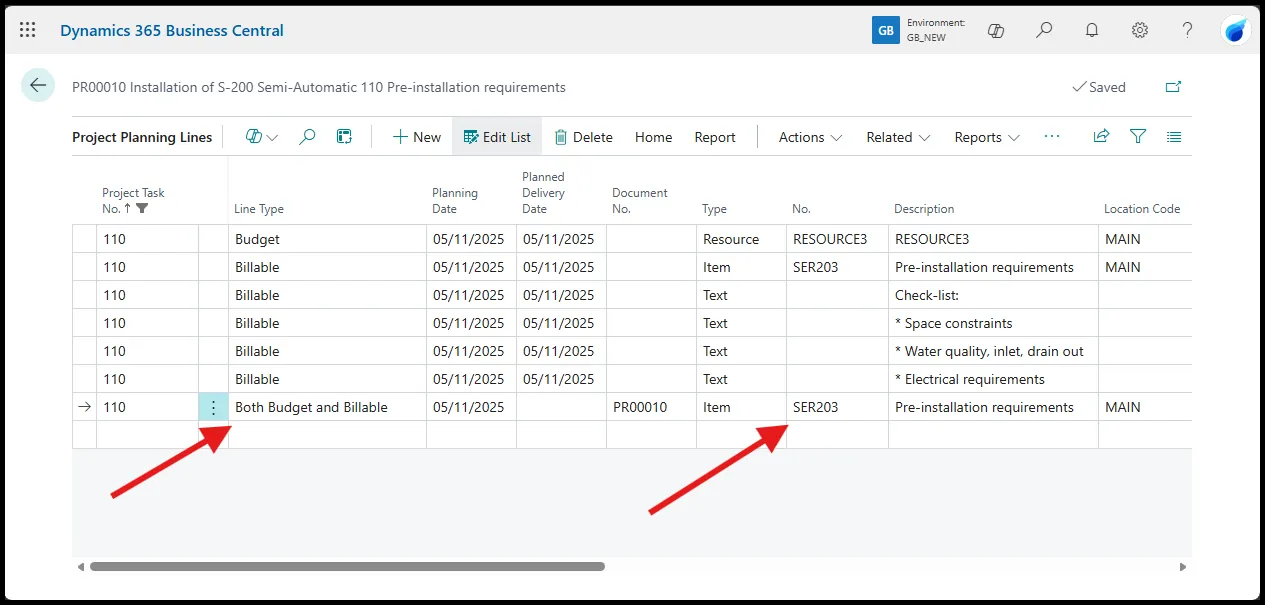Click the horizontal scrollbar thumb

tap(347, 566)
